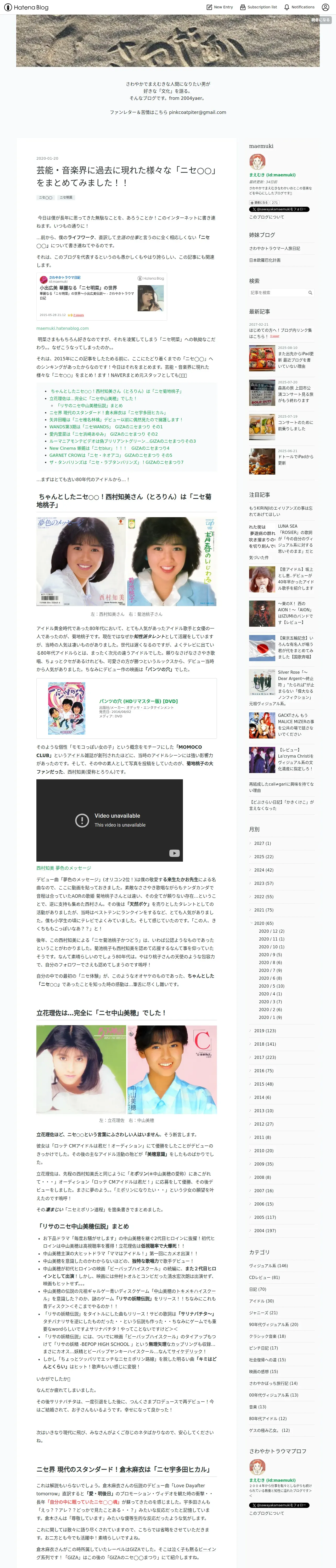Open 再結成したcali≠gariに興味を持てない理由

[281, 787]
